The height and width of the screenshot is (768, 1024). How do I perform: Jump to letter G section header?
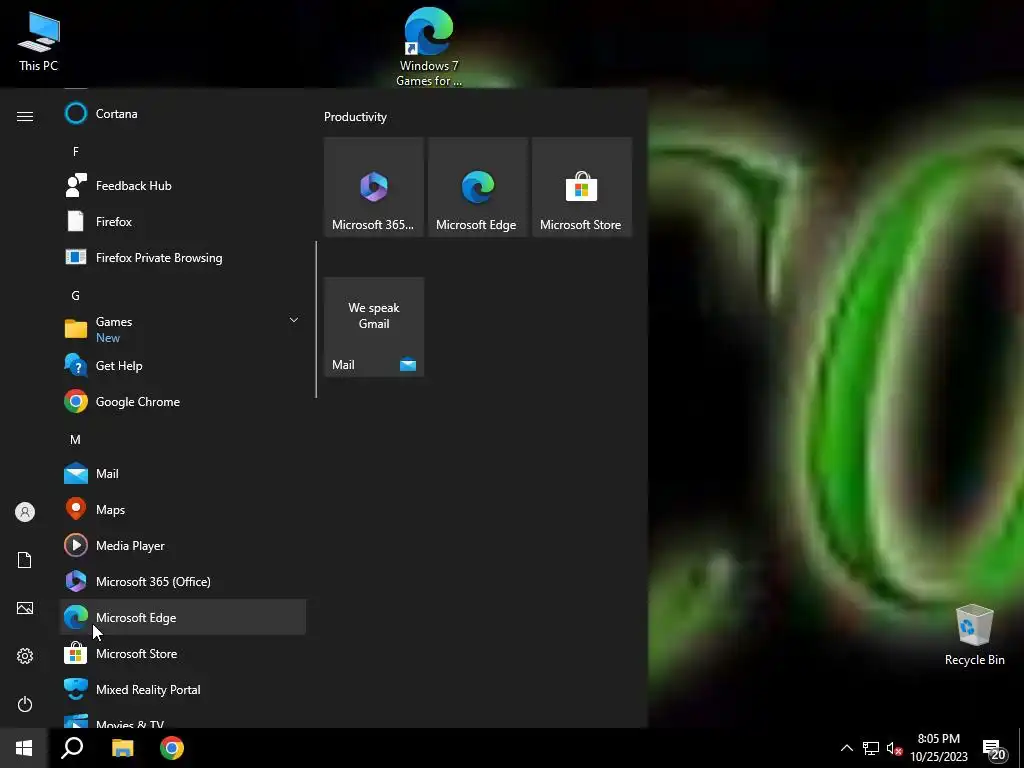click(76, 295)
